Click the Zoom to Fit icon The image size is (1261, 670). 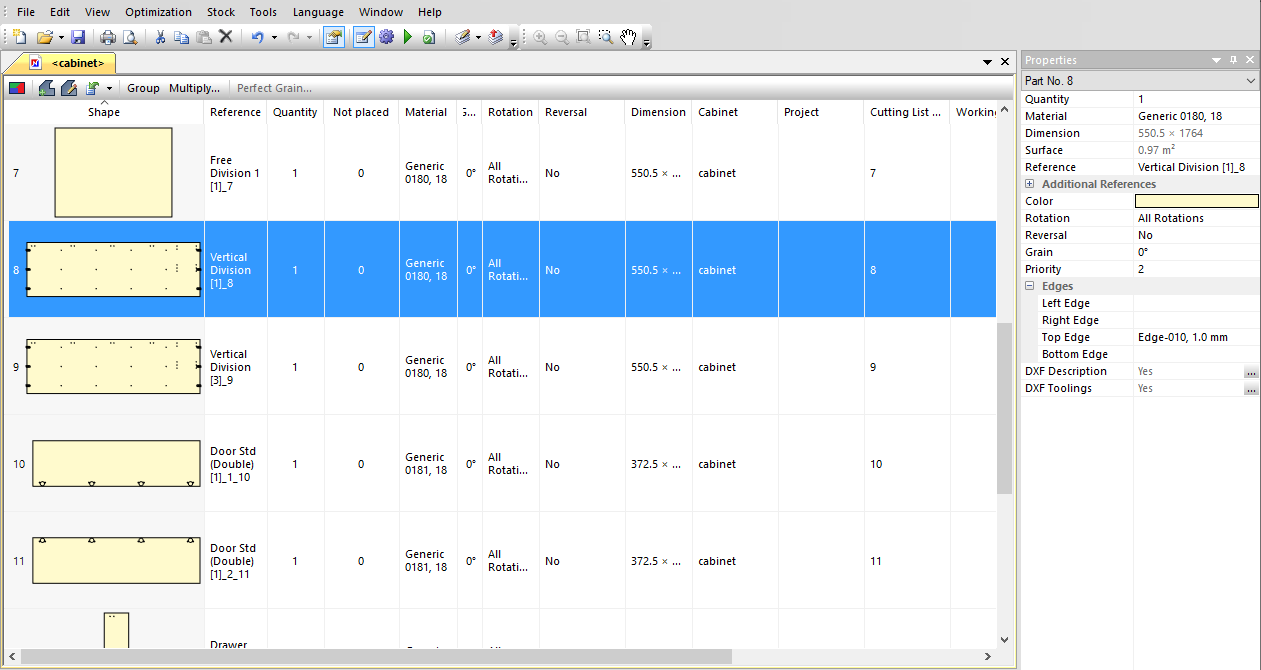click(584, 38)
